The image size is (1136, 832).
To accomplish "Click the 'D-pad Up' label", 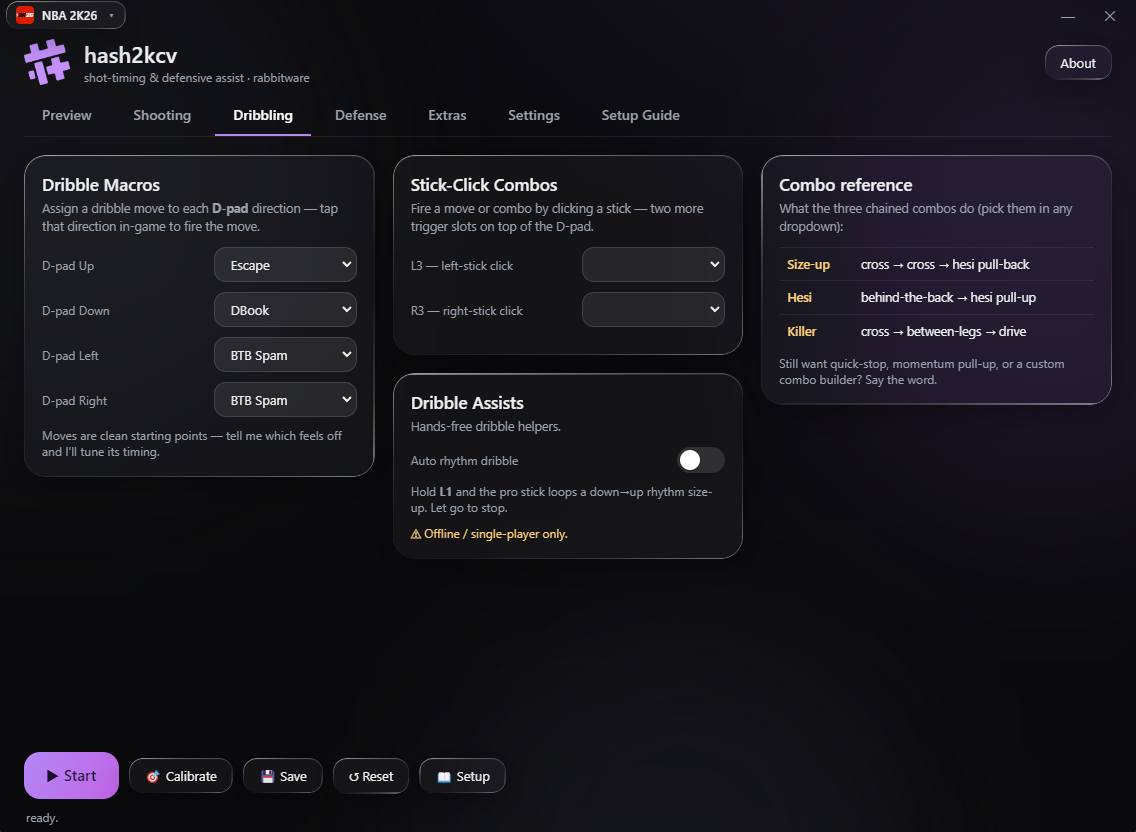I will [68, 266].
